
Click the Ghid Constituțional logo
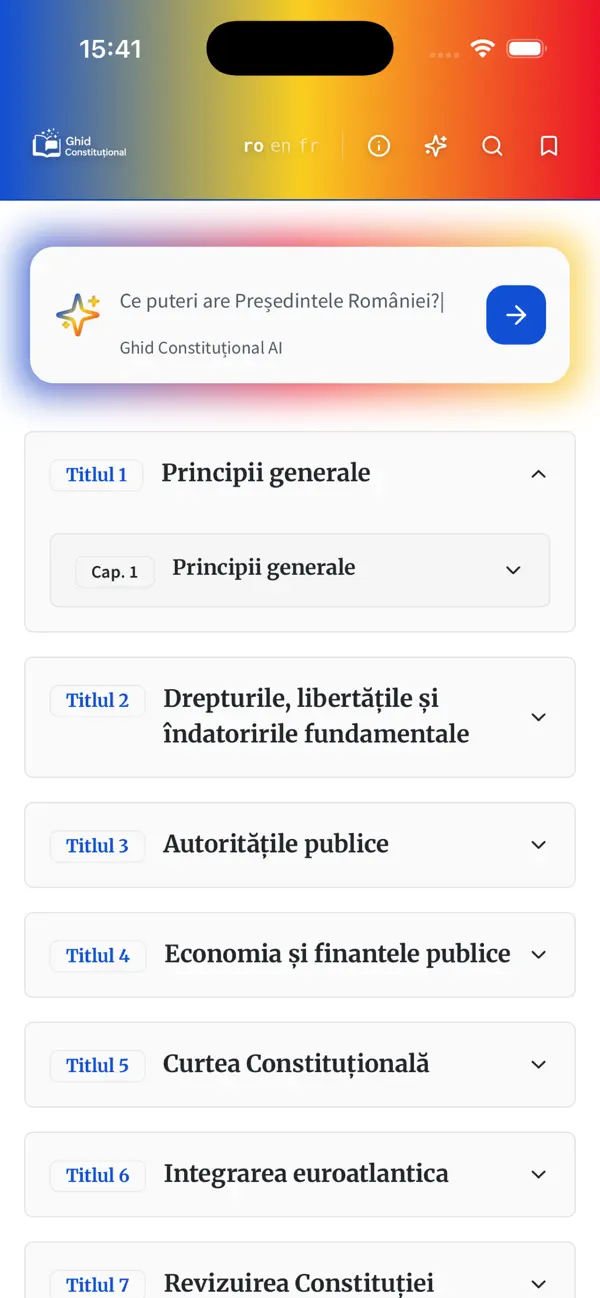point(78,144)
